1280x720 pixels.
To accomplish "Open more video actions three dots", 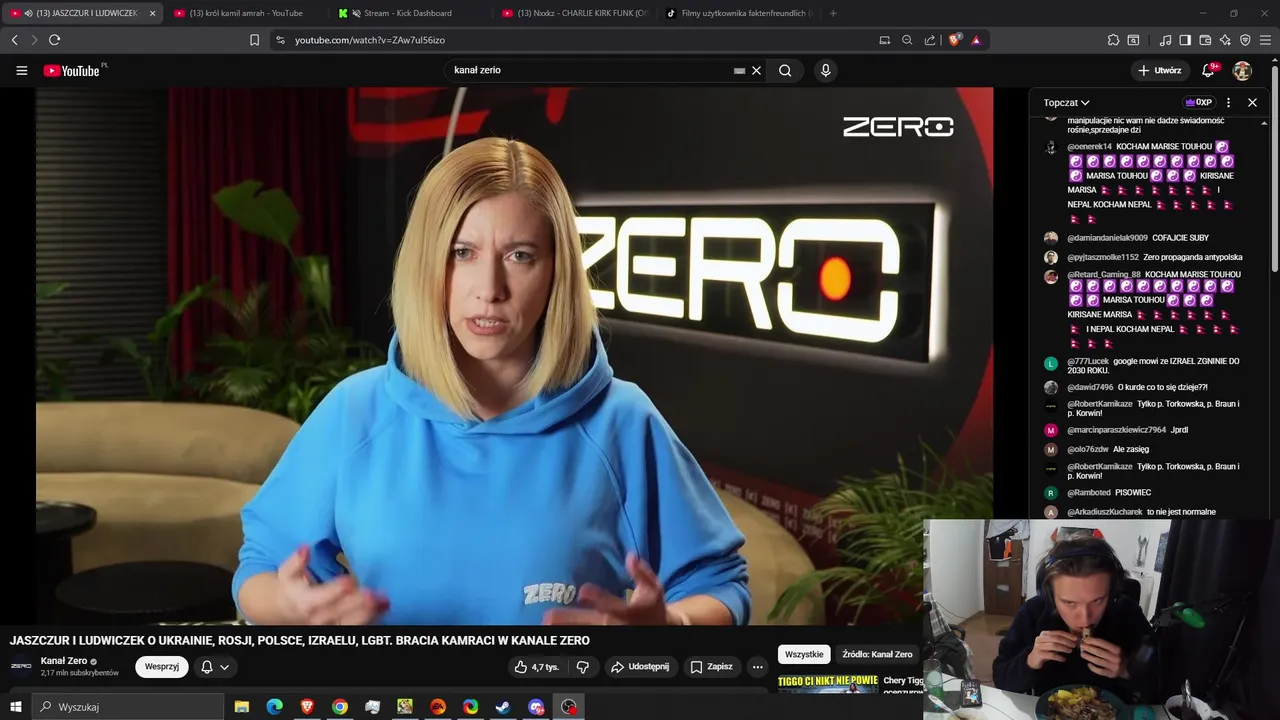I will pos(757,667).
